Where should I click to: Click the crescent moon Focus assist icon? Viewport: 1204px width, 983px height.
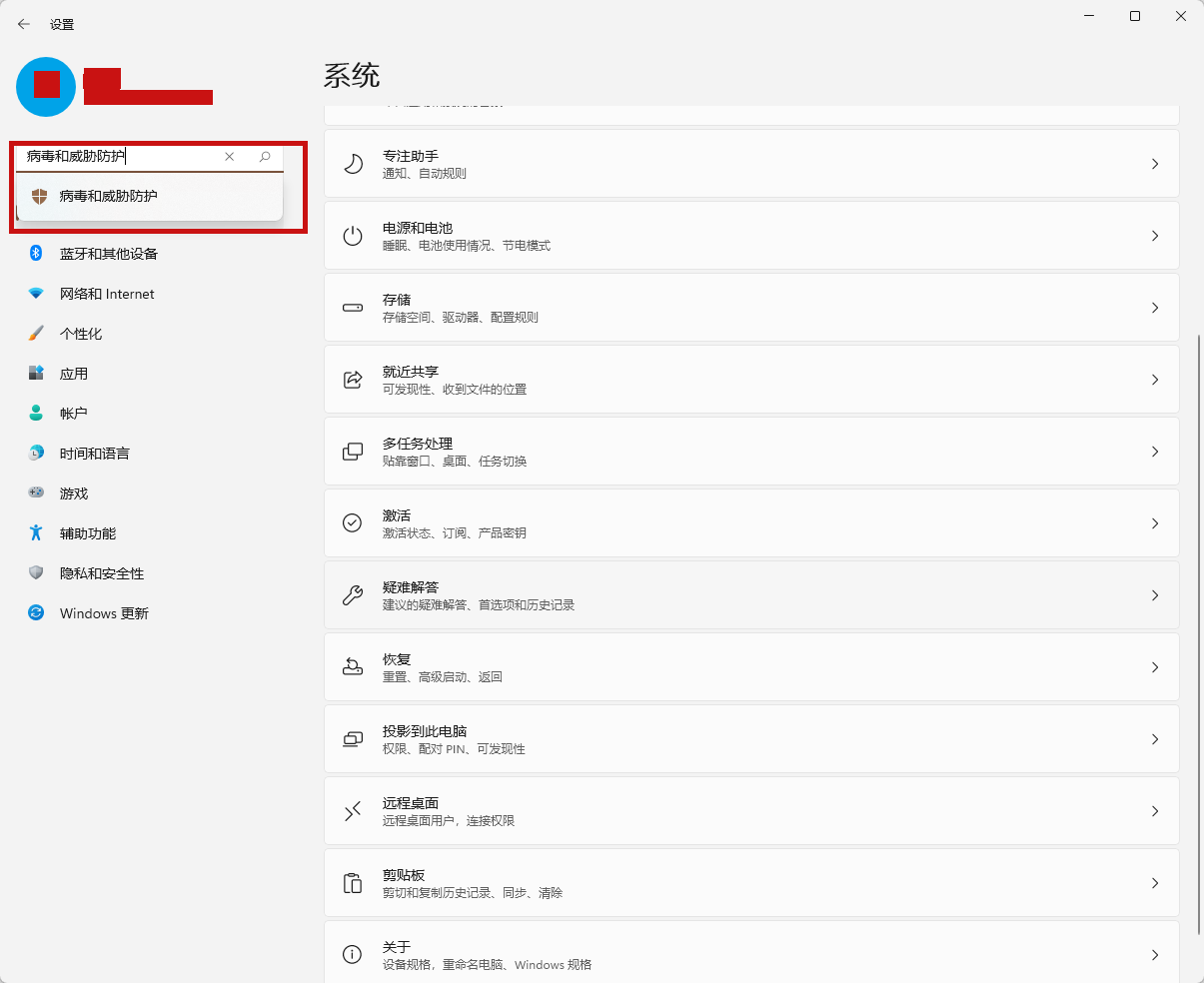(x=353, y=164)
